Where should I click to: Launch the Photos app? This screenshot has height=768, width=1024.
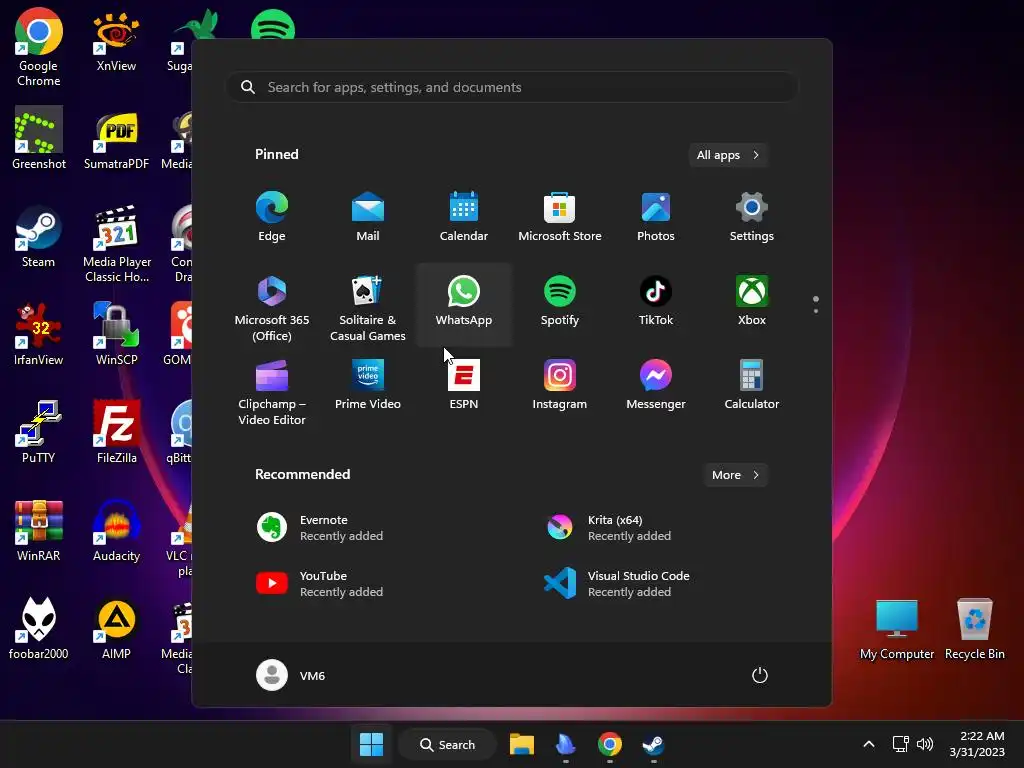pos(656,217)
